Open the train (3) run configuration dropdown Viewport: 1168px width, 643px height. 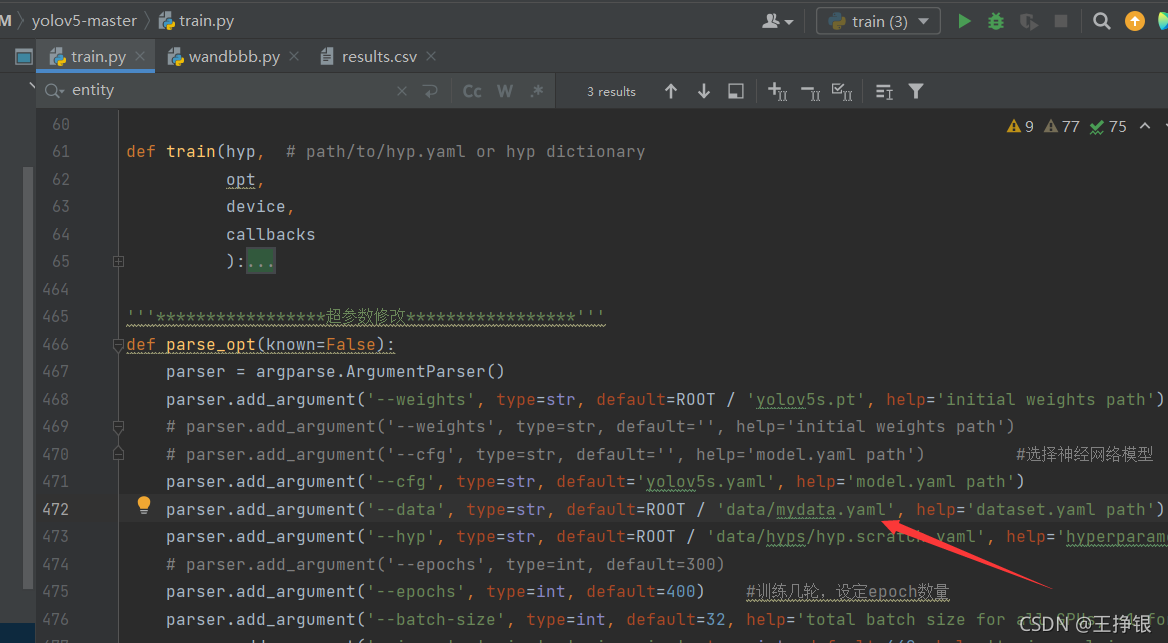click(x=878, y=21)
